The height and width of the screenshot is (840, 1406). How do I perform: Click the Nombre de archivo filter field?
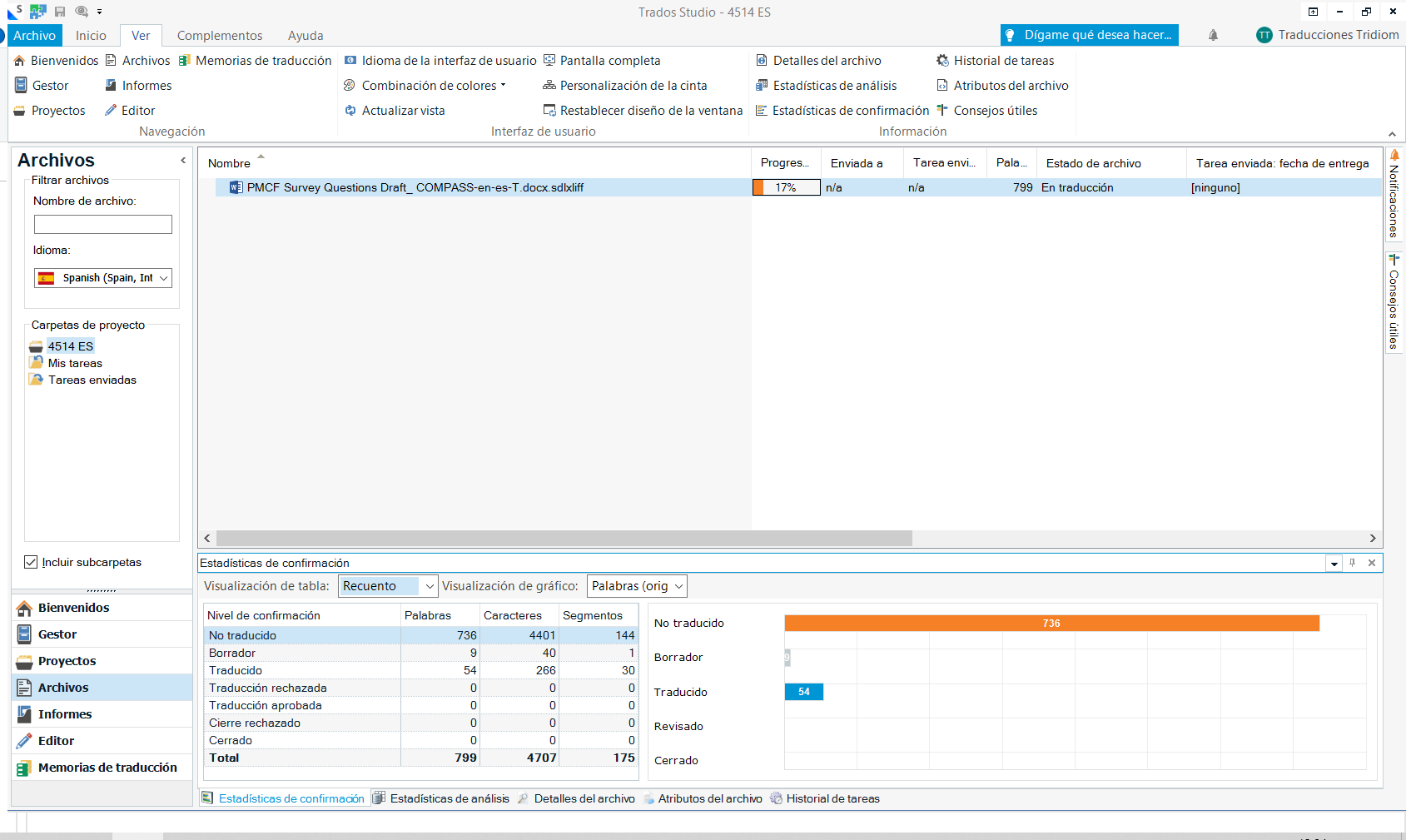pos(102,224)
